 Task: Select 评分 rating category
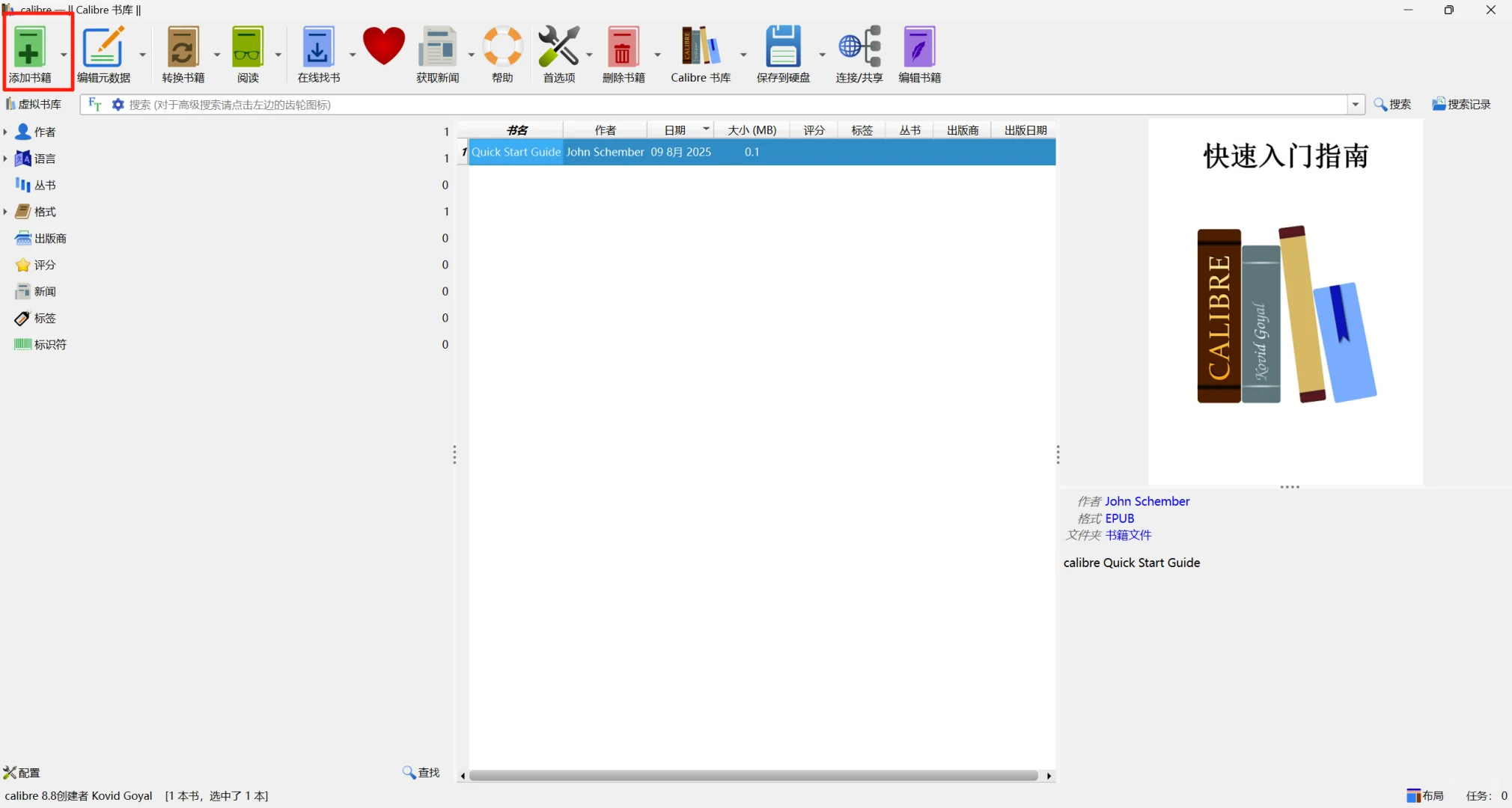tap(45, 265)
